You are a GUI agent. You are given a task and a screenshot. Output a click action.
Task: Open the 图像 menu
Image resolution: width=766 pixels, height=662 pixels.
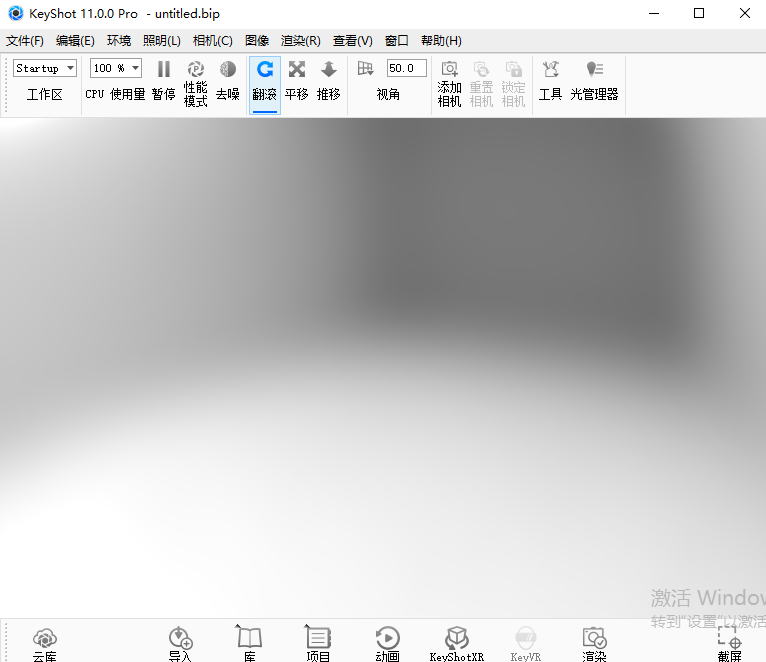257,41
